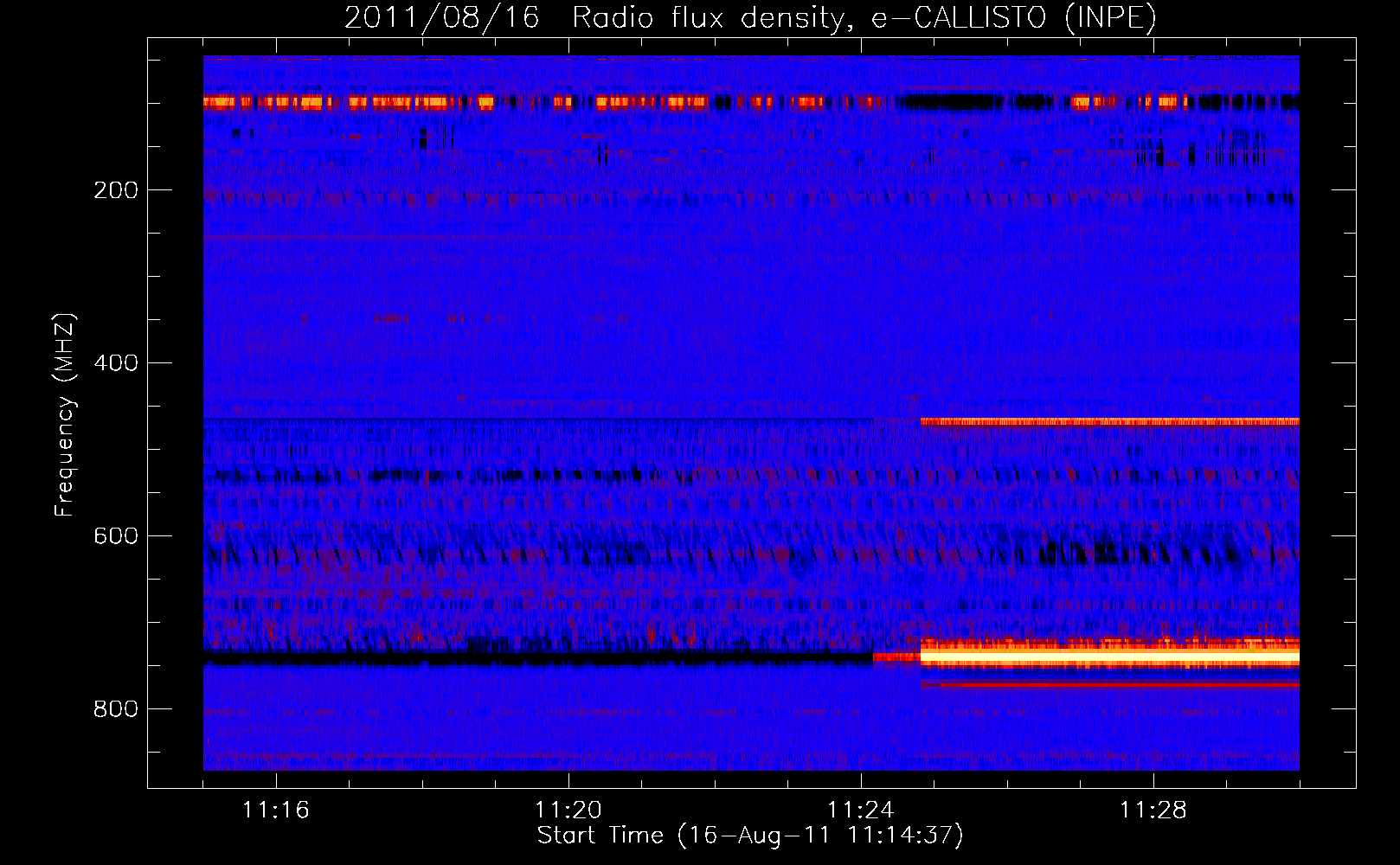Select the 400 frequency tick label

point(116,363)
